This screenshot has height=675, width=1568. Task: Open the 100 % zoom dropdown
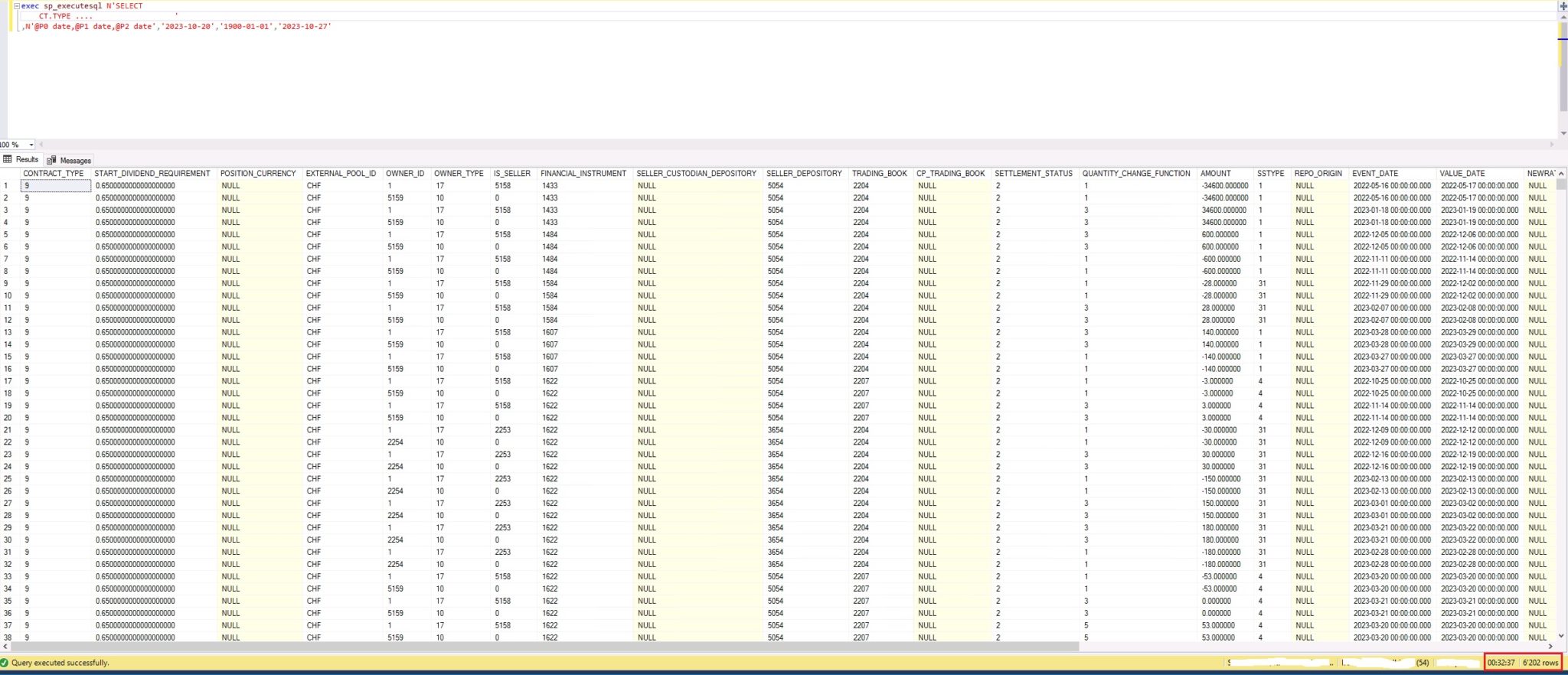(x=31, y=145)
